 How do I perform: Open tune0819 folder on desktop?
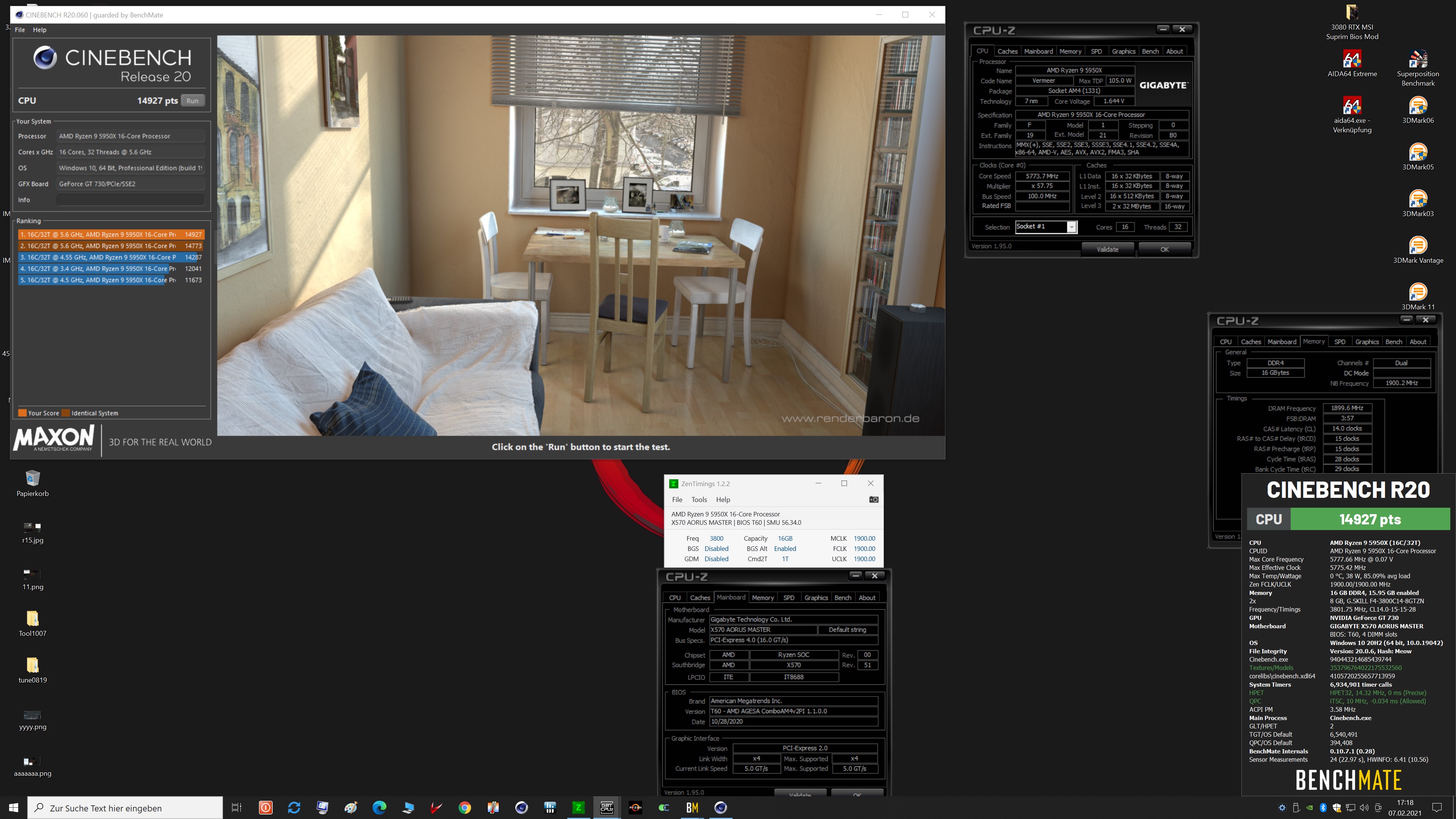(33, 670)
